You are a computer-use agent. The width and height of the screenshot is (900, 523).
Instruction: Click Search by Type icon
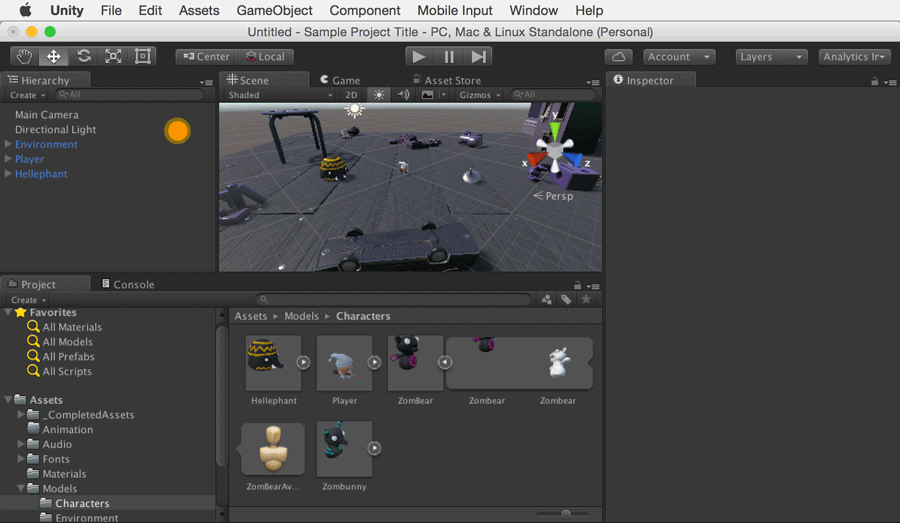[546, 299]
